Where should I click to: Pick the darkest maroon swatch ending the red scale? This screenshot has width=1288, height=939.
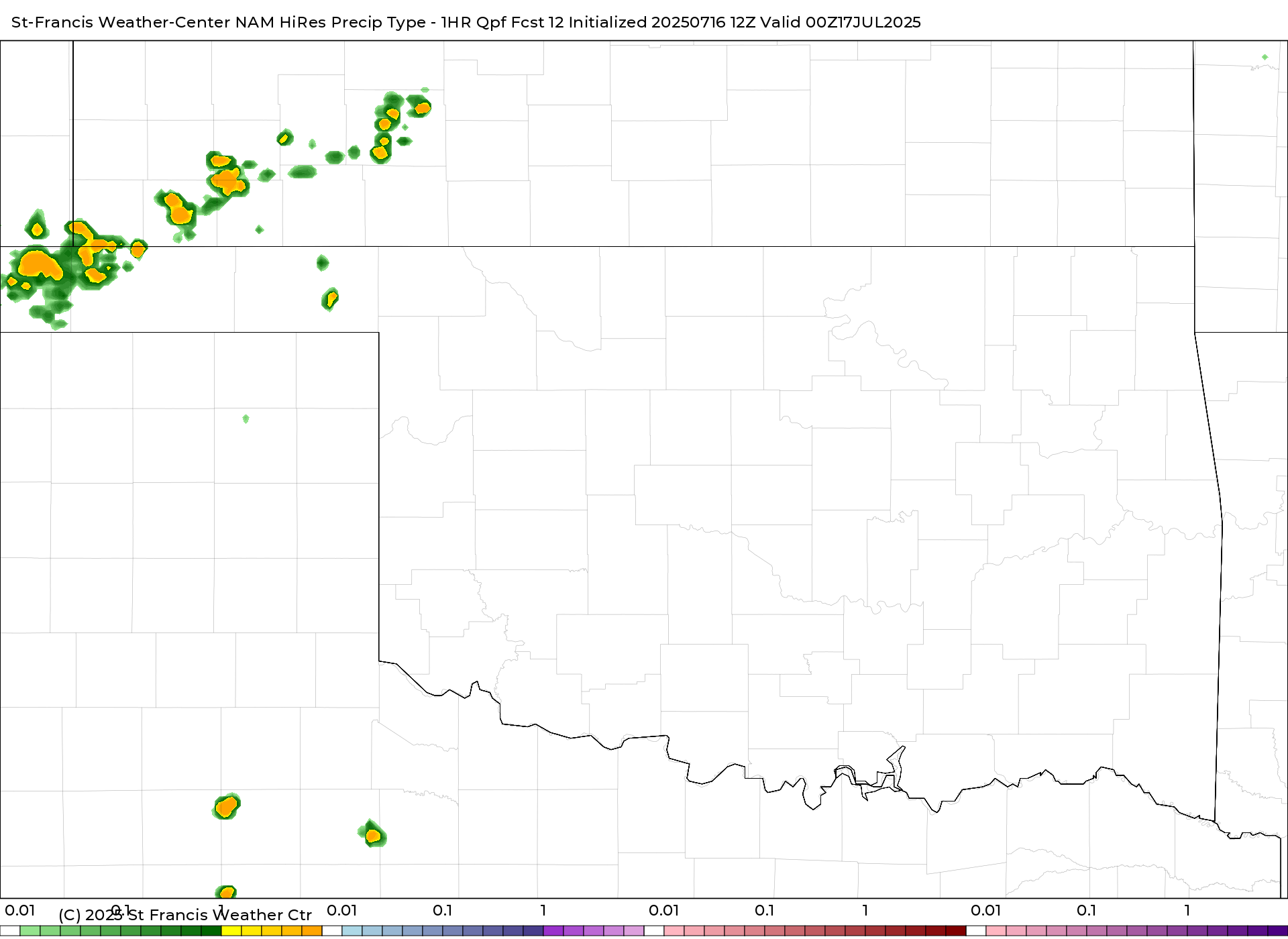(x=956, y=931)
